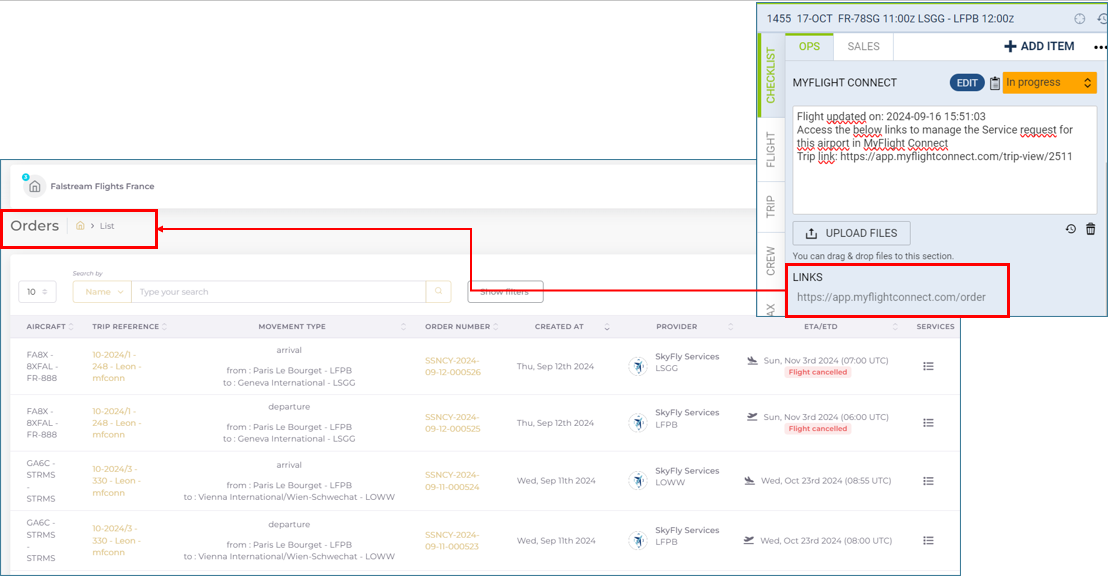Click the MYFLIGHT CONNECT item title
1108x577 pixels.
(844, 83)
